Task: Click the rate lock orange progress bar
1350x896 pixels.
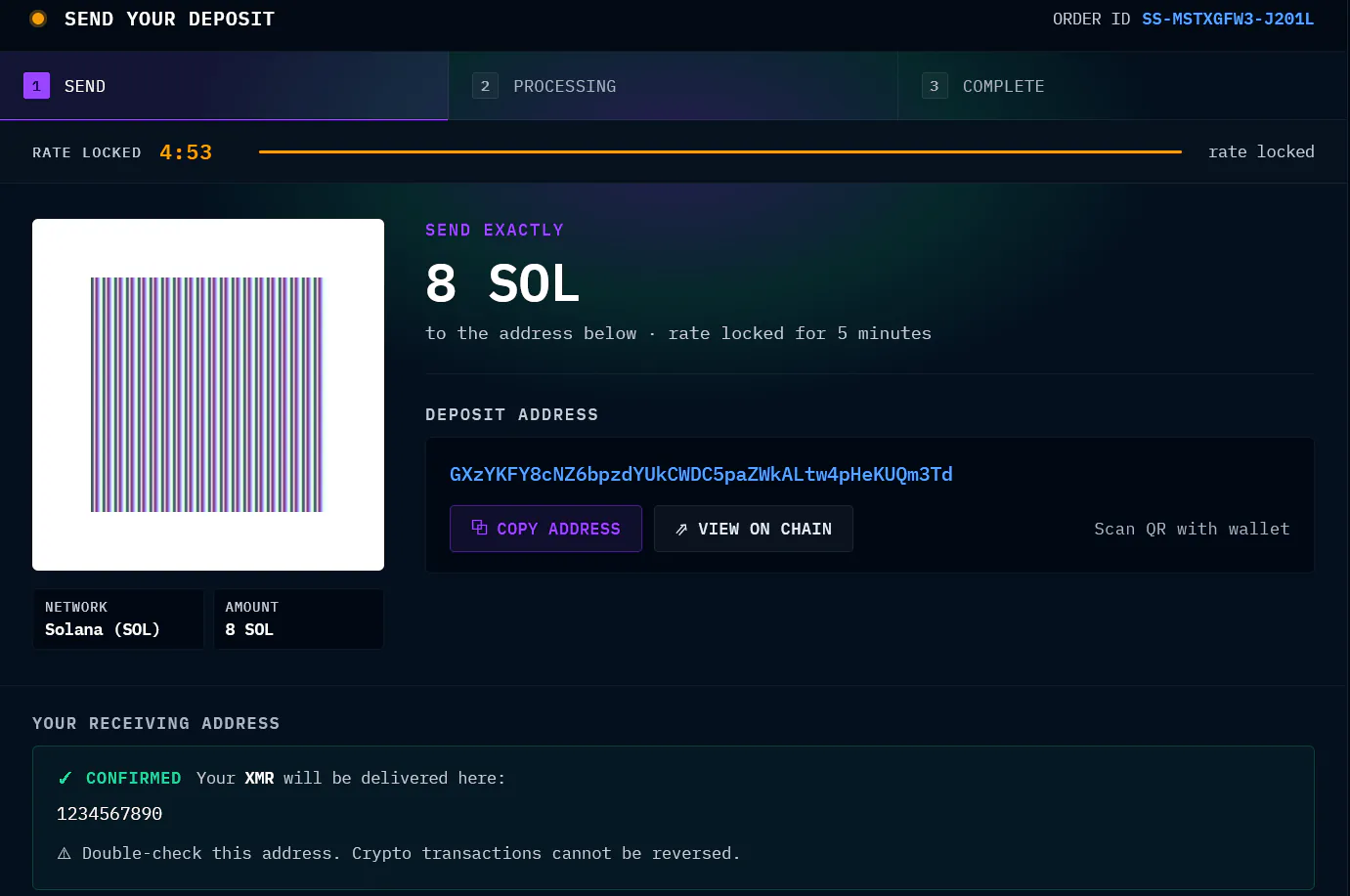Action: [x=720, y=151]
